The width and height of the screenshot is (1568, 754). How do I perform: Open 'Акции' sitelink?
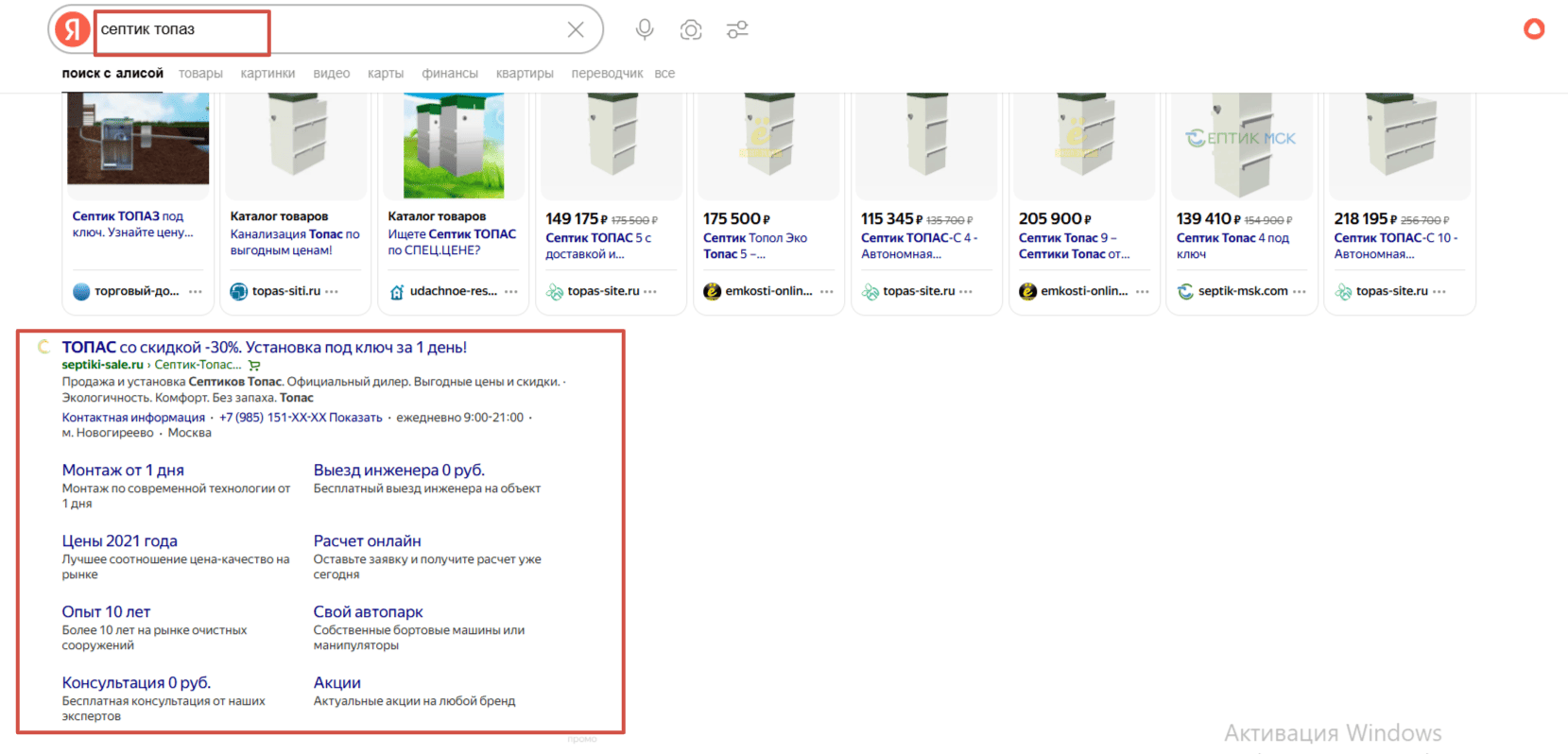[337, 682]
